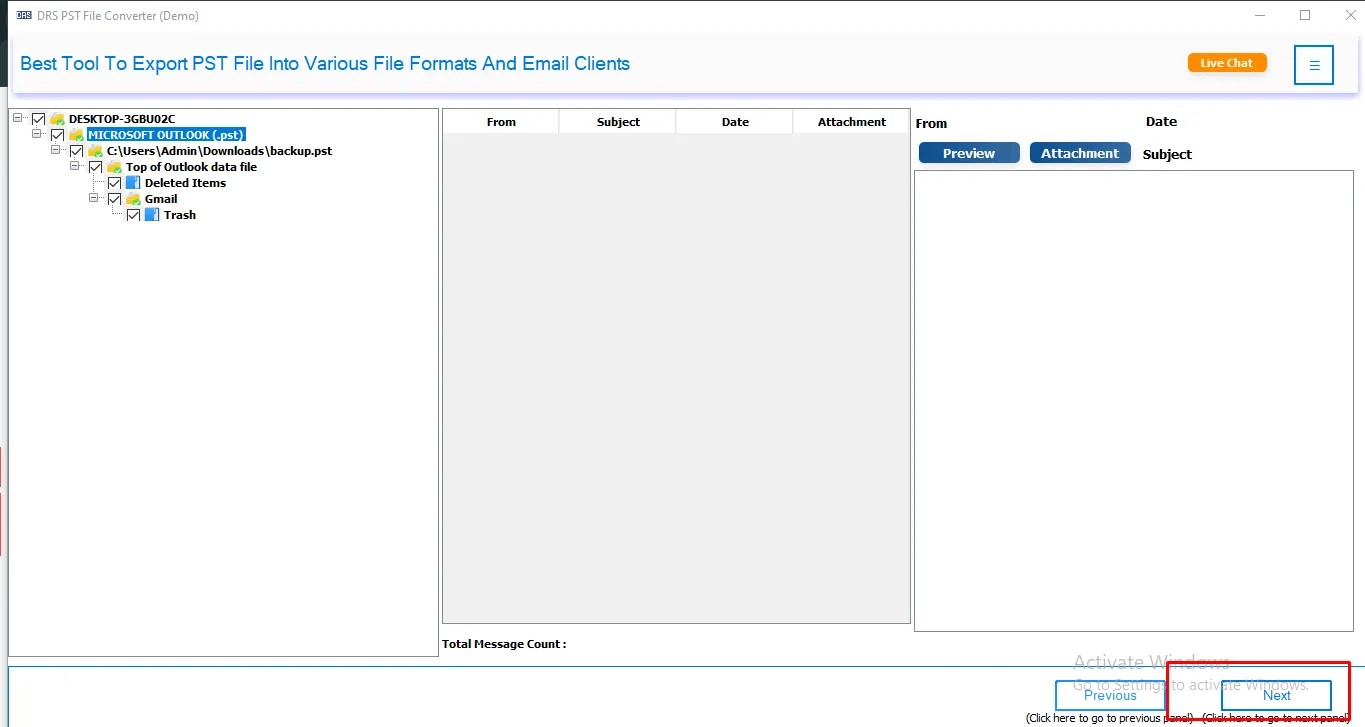Uncheck the Deleted Items checkbox
Image resolution: width=1365 pixels, height=727 pixels.
(114, 183)
